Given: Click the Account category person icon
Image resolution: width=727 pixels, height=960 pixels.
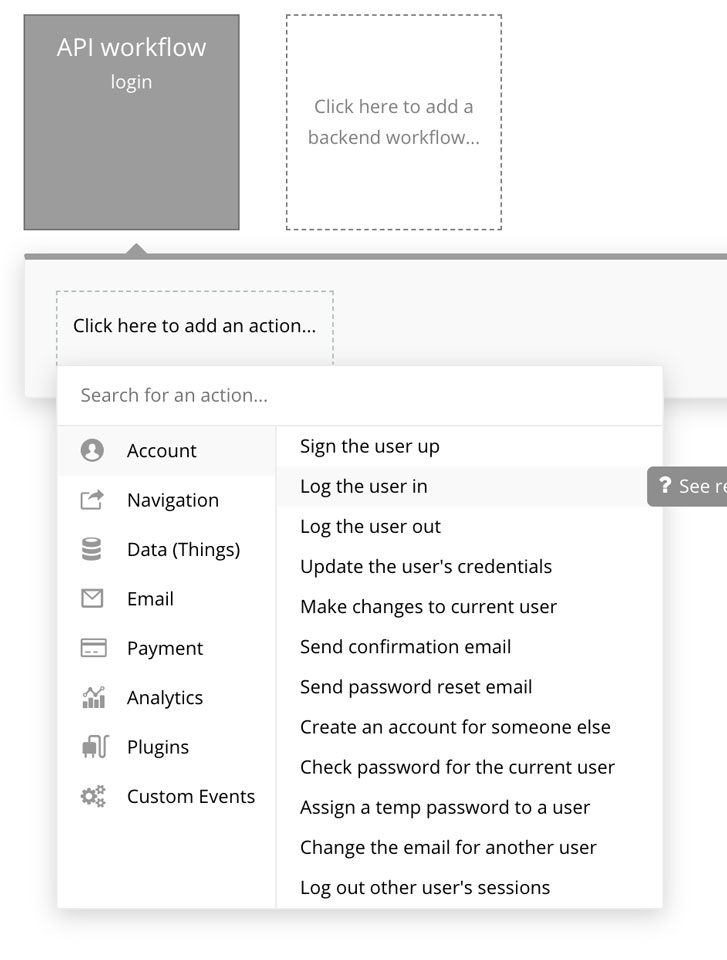Looking at the screenshot, I should 92,451.
